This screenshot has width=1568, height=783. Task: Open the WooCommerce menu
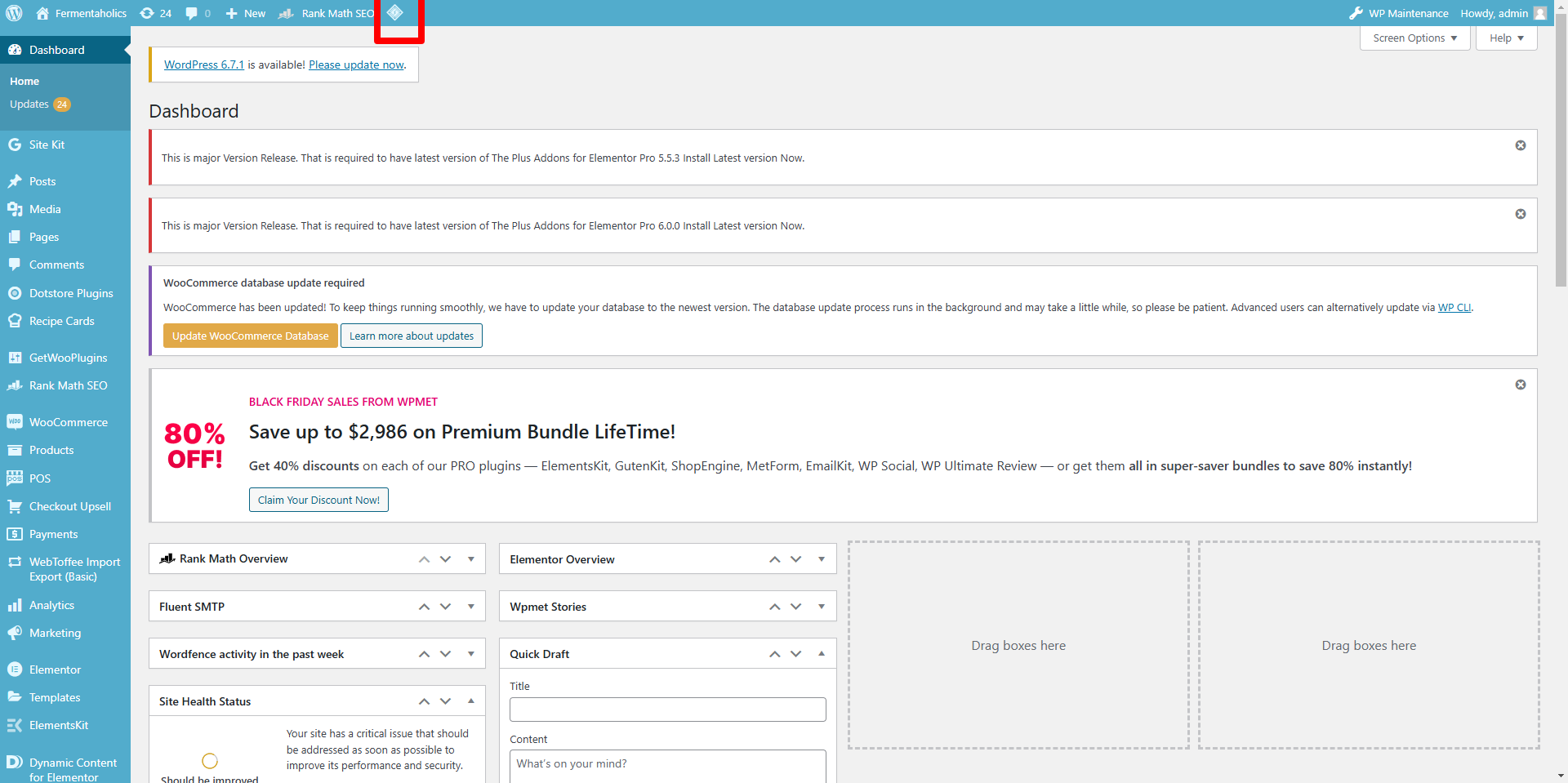pyautogui.click(x=65, y=422)
